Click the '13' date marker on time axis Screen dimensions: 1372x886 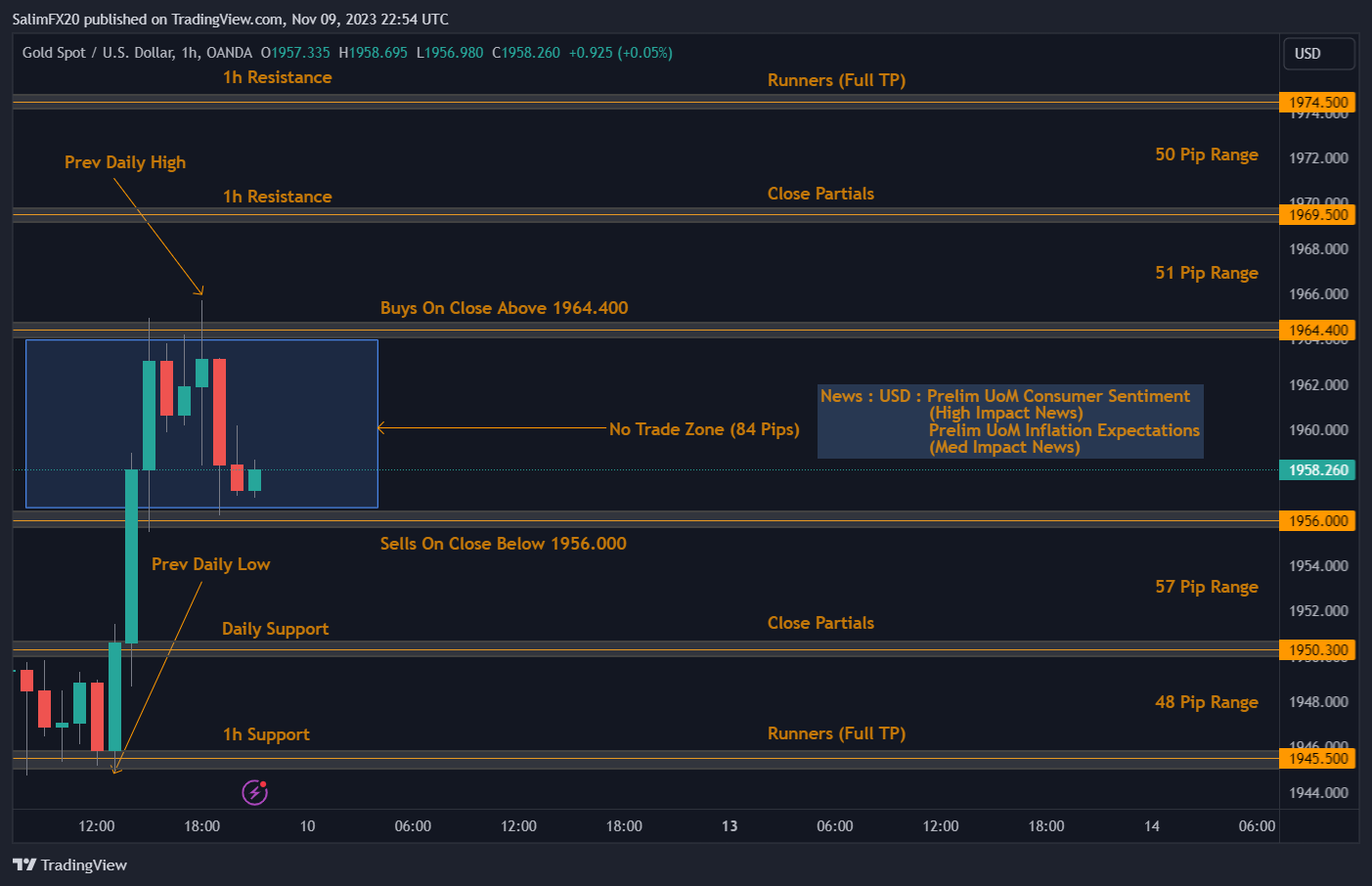(x=730, y=826)
